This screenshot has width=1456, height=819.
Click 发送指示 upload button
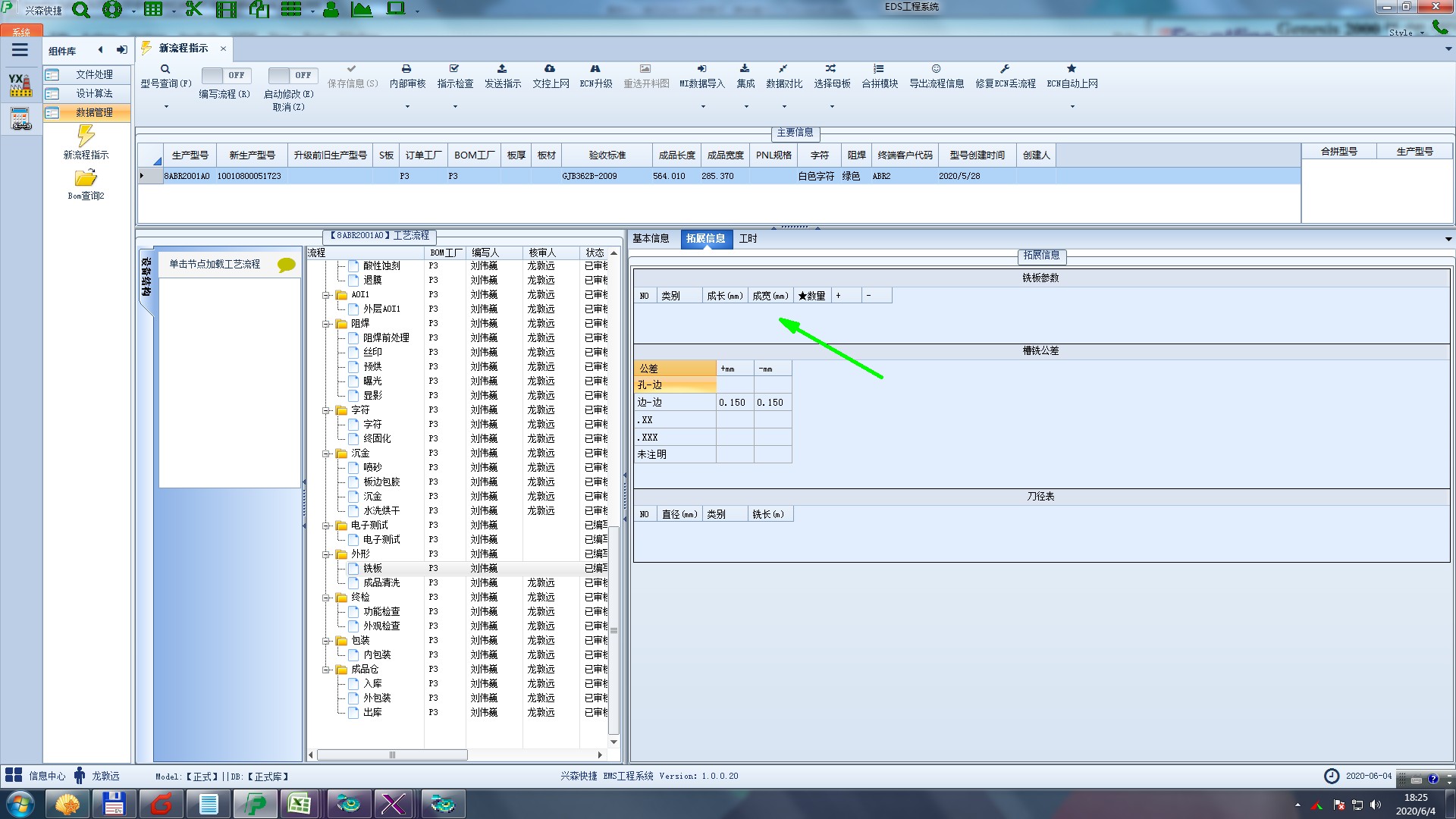pos(503,77)
